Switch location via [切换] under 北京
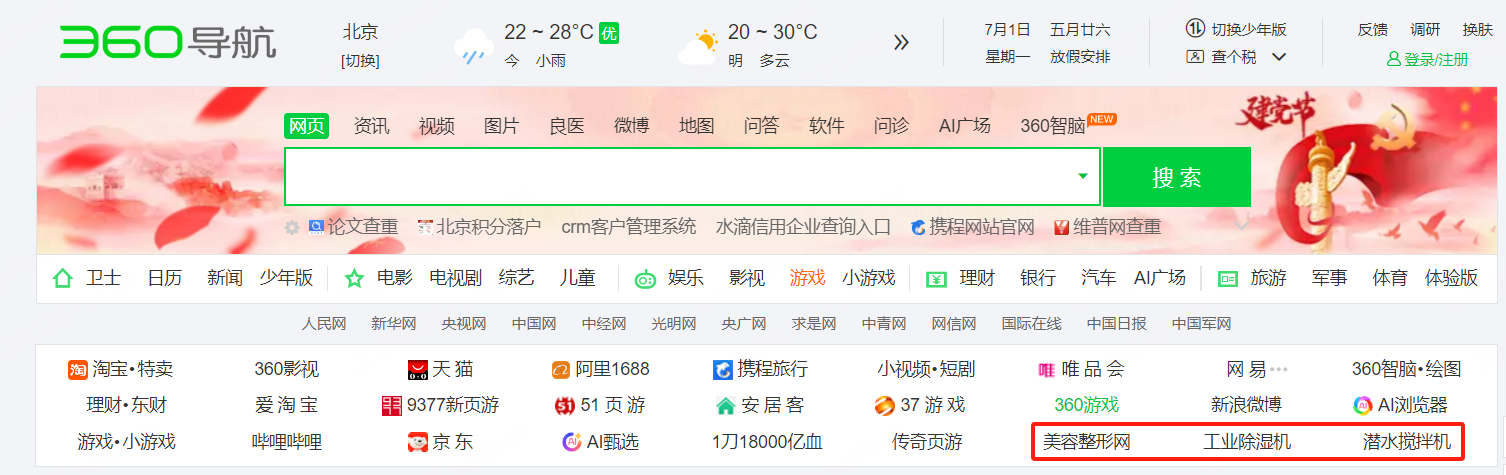Image resolution: width=1506 pixels, height=475 pixels. 360,61
